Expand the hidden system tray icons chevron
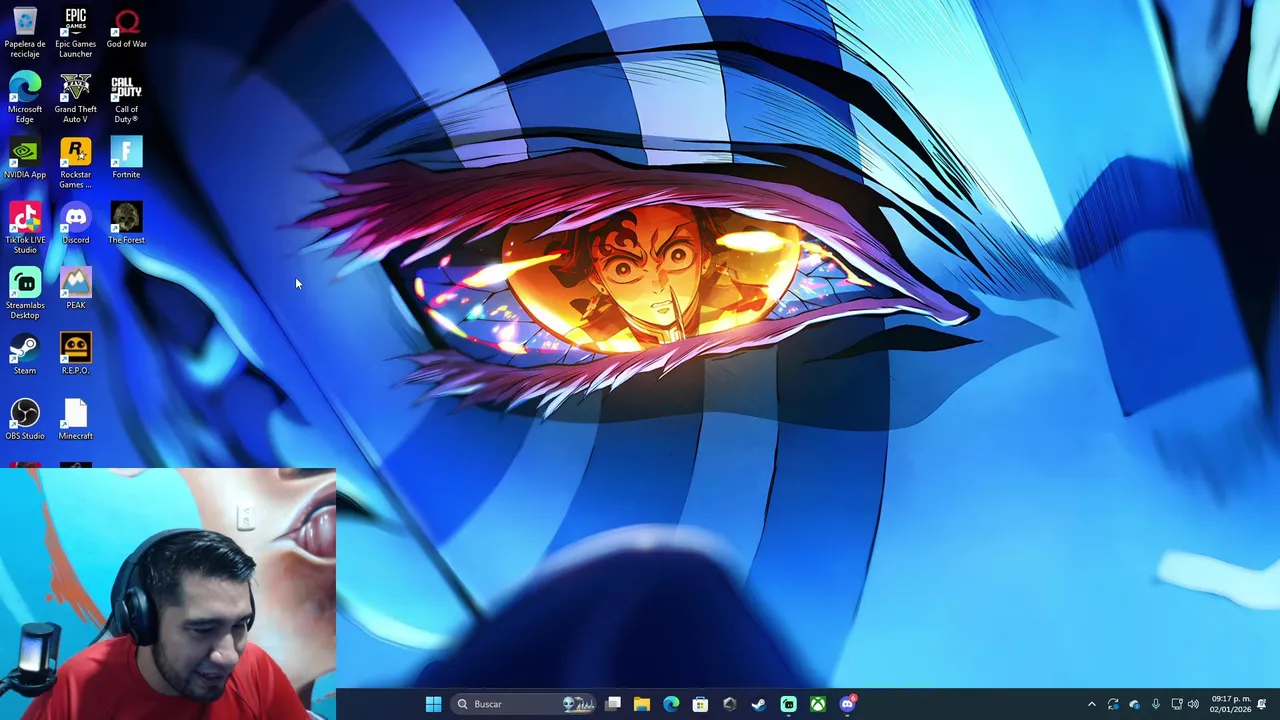The image size is (1280, 720). 1092,704
